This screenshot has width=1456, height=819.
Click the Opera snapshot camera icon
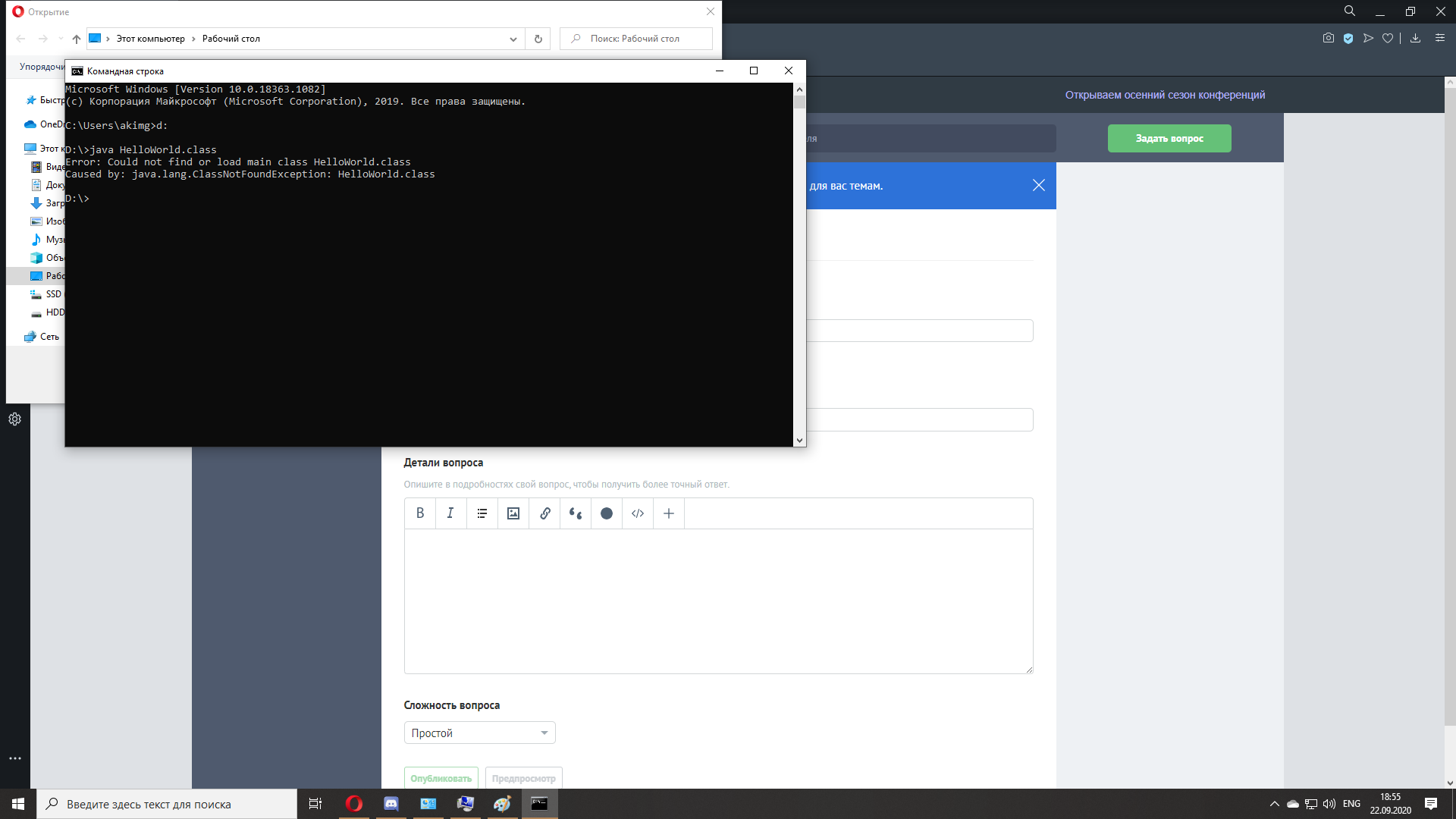(x=1329, y=38)
